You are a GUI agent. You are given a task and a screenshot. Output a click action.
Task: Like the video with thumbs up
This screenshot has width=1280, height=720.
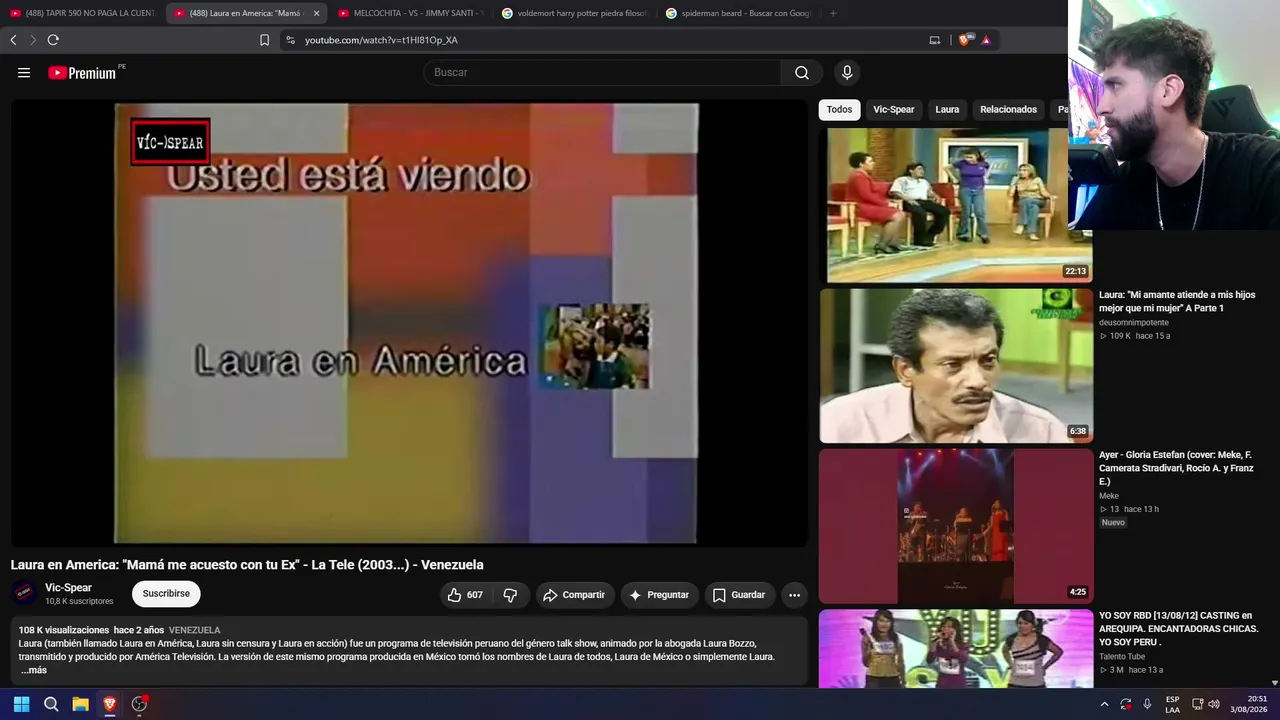pyautogui.click(x=465, y=595)
